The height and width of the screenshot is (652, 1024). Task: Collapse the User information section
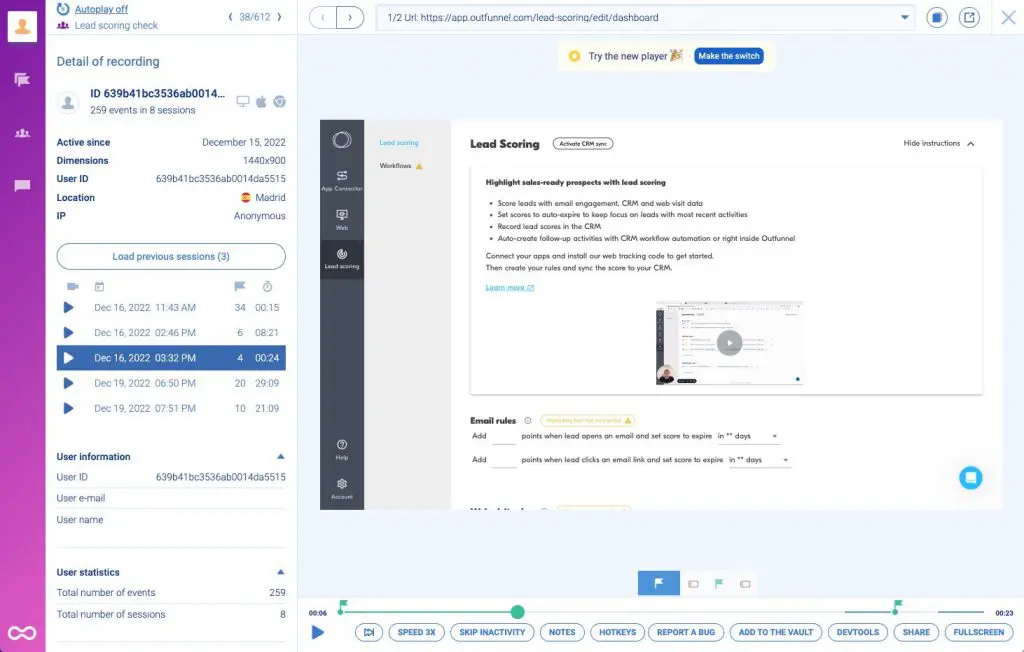coord(280,457)
